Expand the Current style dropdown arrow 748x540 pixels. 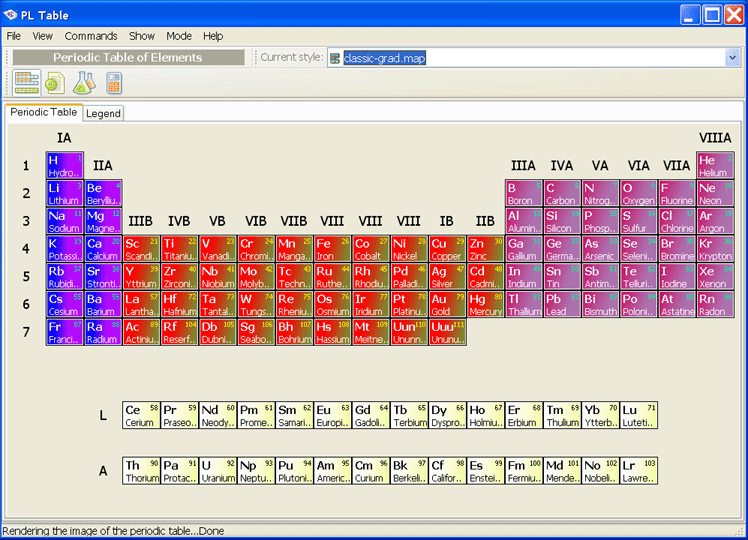click(732, 58)
